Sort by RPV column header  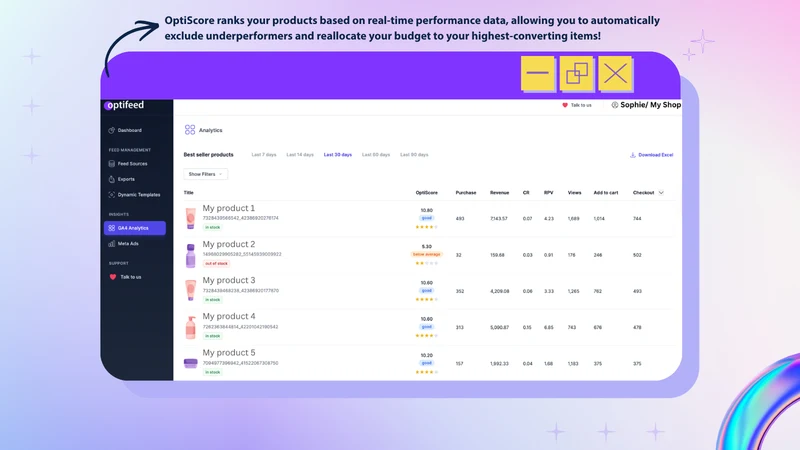pyautogui.click(x=548, y=193)
